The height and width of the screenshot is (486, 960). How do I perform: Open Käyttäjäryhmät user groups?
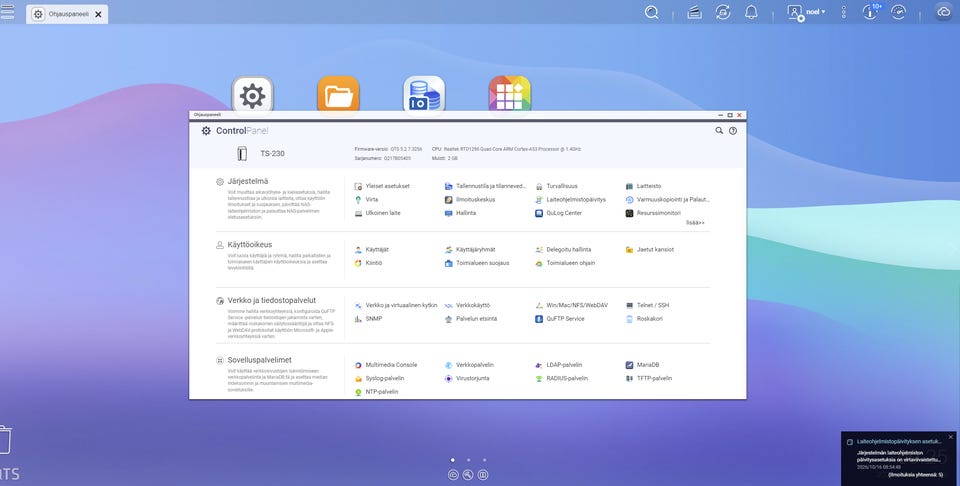point(470,250)
